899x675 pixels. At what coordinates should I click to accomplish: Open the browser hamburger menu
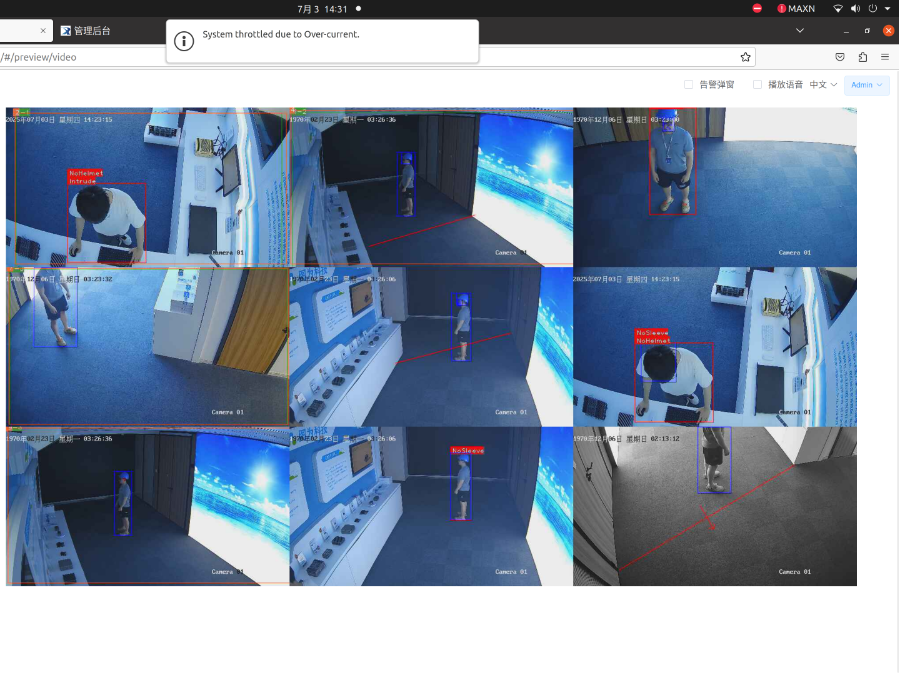tap(885, 57)
